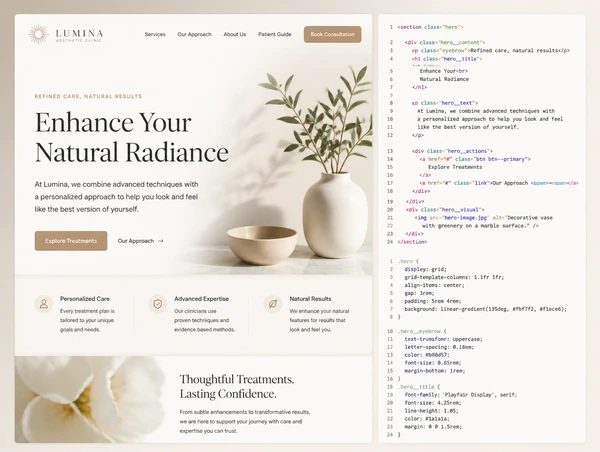Viewport: 600px width, 452px height.
Task: Click the Natural Results leaf icon
Action: (x=272, y=304)
